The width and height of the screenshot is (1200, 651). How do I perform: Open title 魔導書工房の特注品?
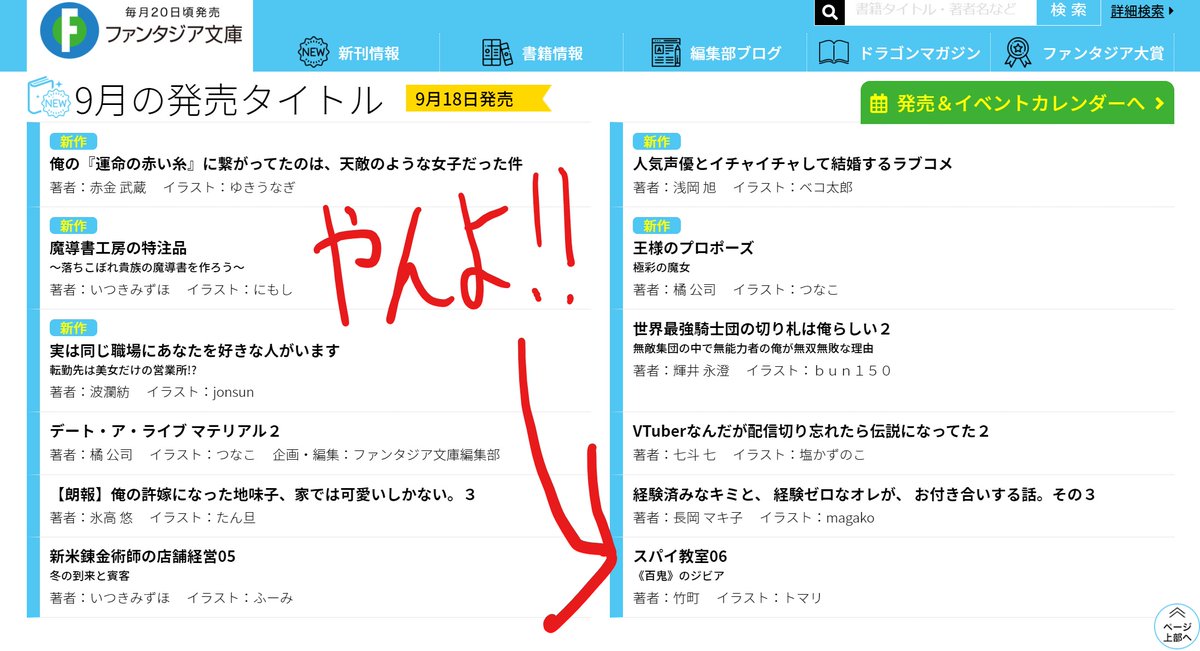(118, 247)
